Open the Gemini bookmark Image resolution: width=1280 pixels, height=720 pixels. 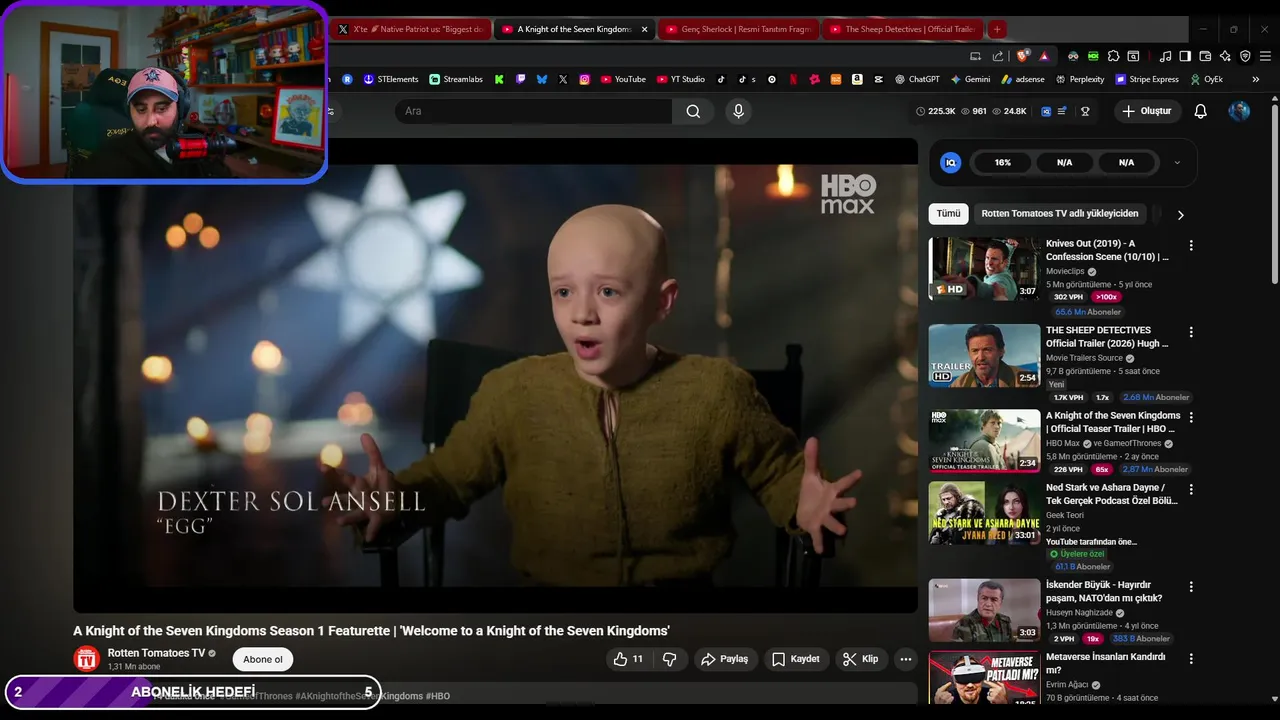pyautogui.click(x=970, y=79)
